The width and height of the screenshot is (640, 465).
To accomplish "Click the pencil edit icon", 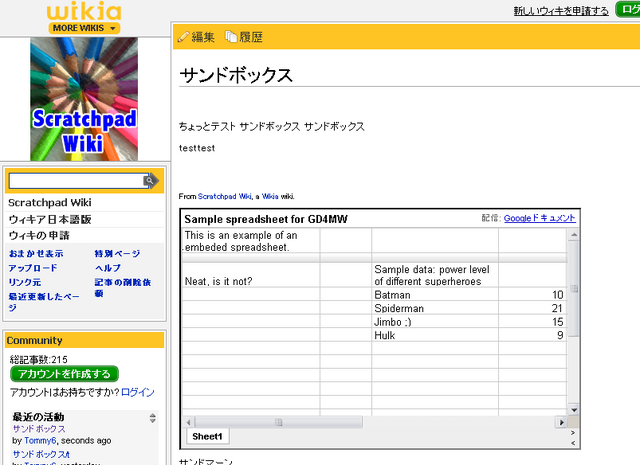I will point(184,37).
